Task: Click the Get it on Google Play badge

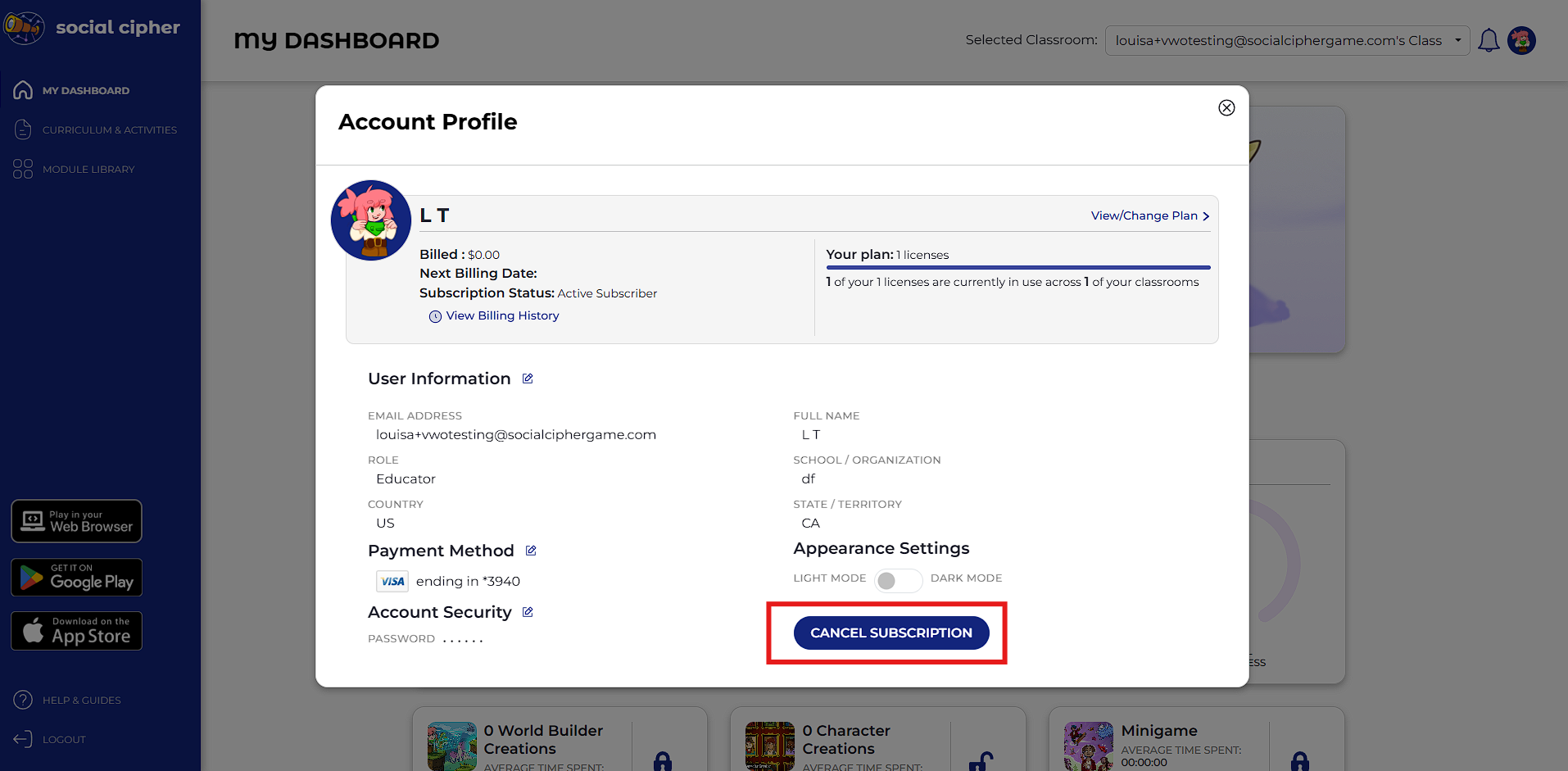Action: (77, 578)
